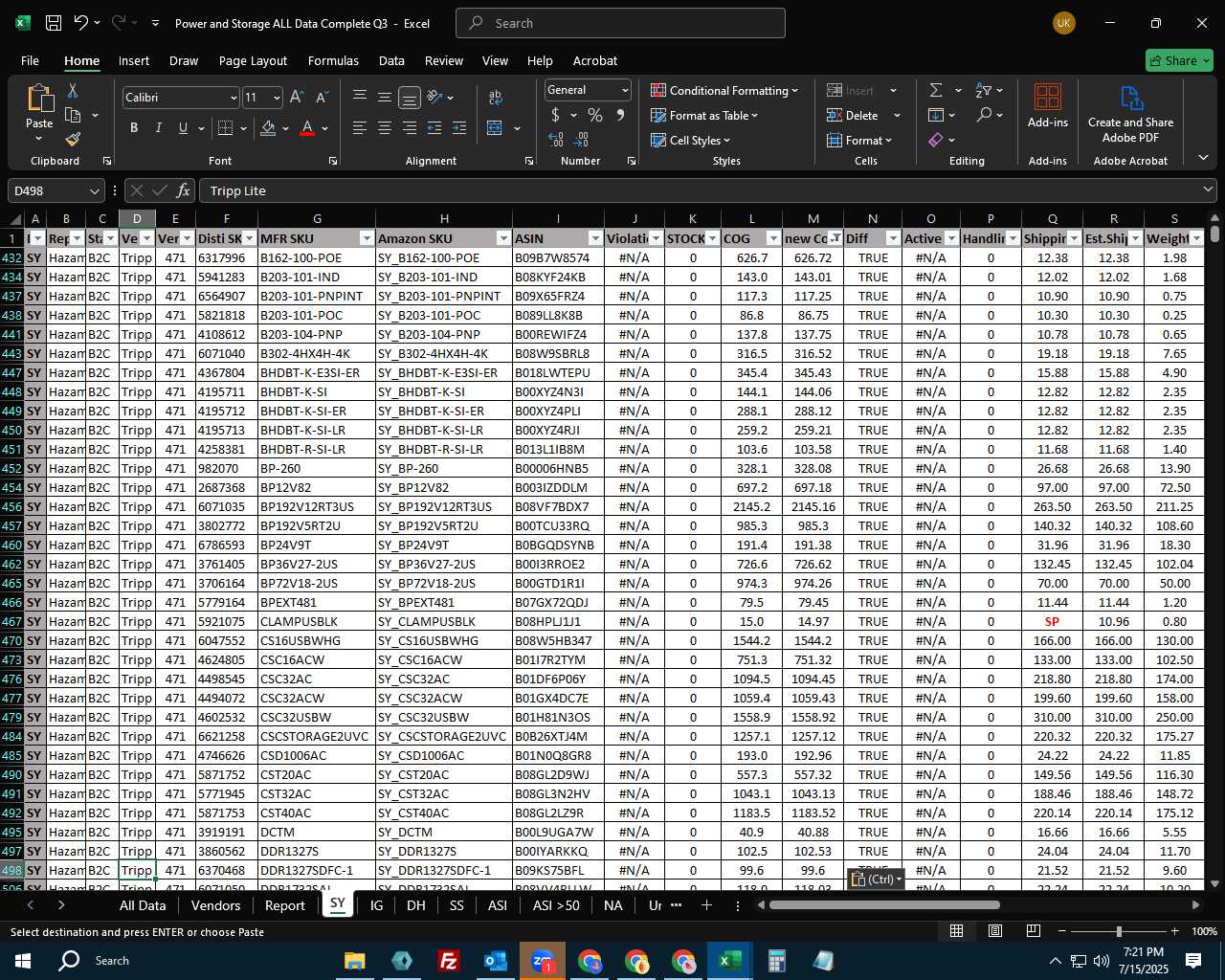Toggle Bottom Align button

[410, 98]
